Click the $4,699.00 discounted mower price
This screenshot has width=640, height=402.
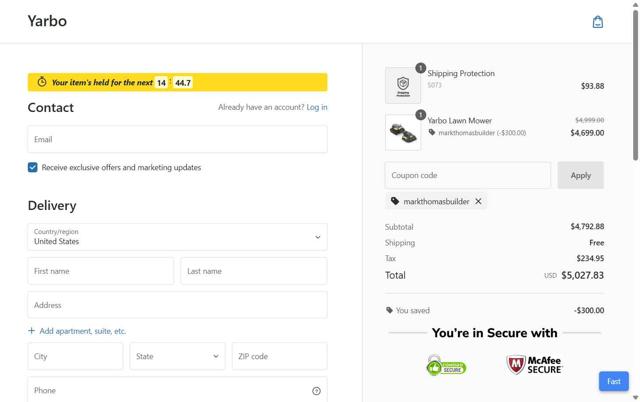tap(587, 133)
